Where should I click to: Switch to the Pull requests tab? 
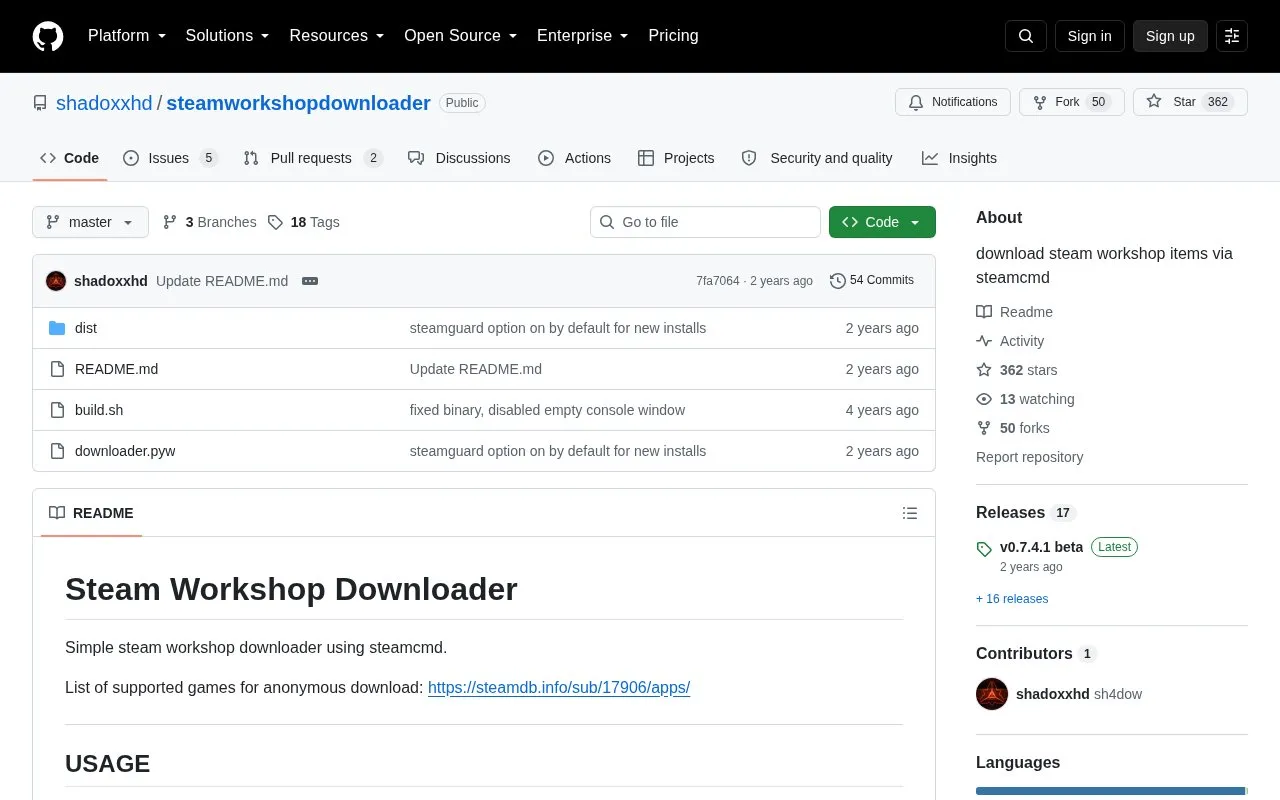[x=313, y=158]
